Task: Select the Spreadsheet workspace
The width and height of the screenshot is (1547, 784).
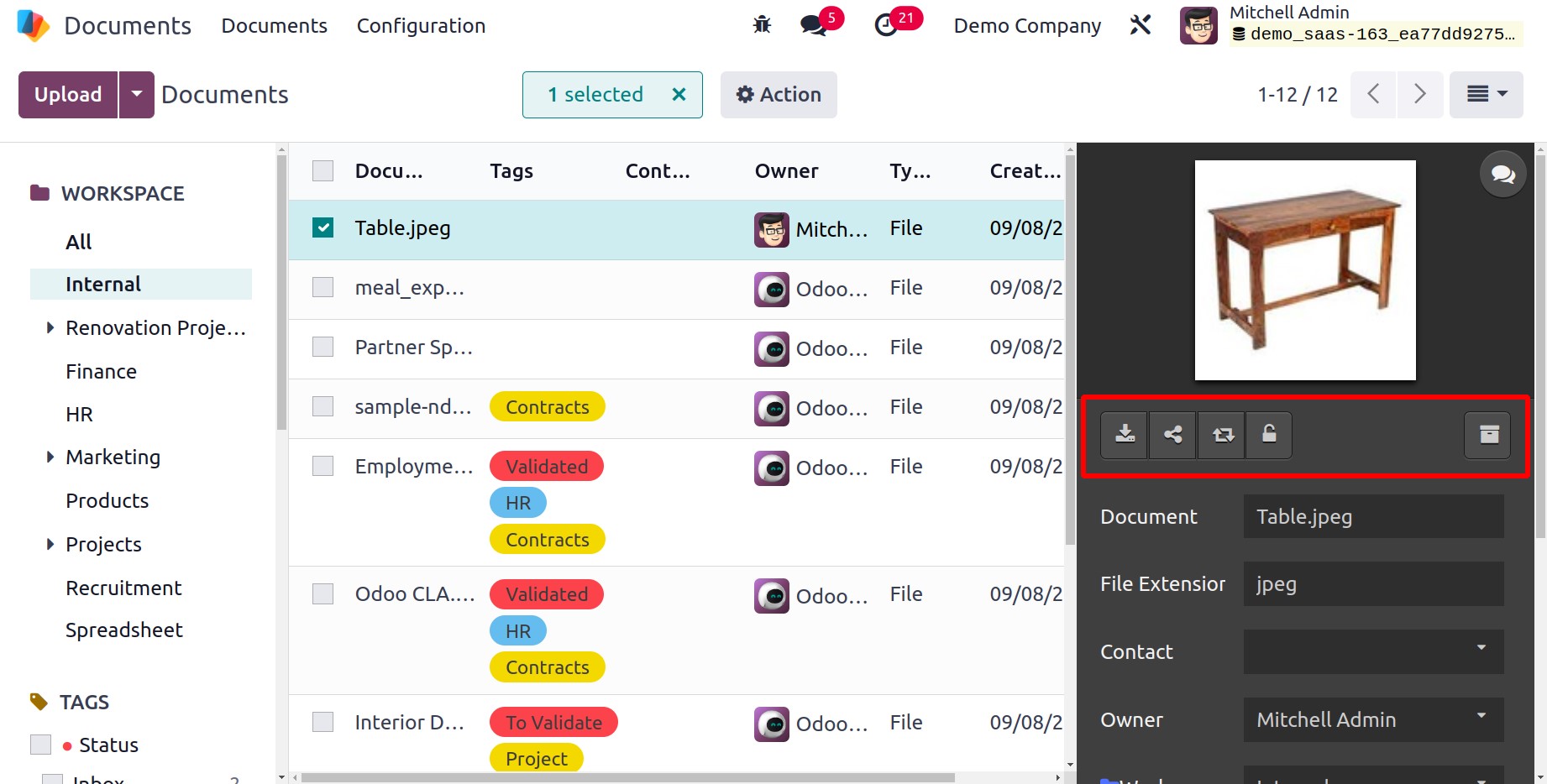Action: [x=124, y=630]
